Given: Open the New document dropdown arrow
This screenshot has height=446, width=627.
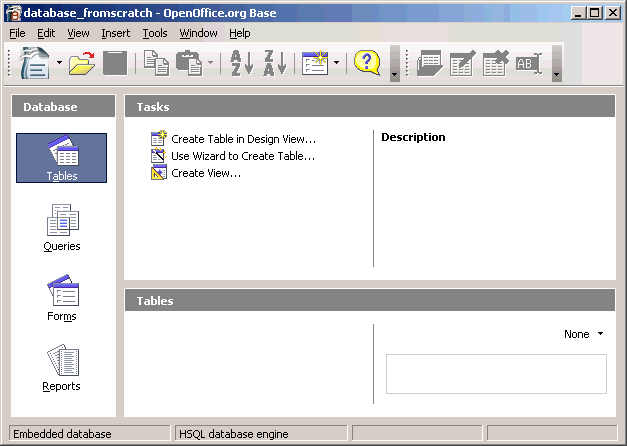Looking at the screenshot, I should [x=59, y=63].
